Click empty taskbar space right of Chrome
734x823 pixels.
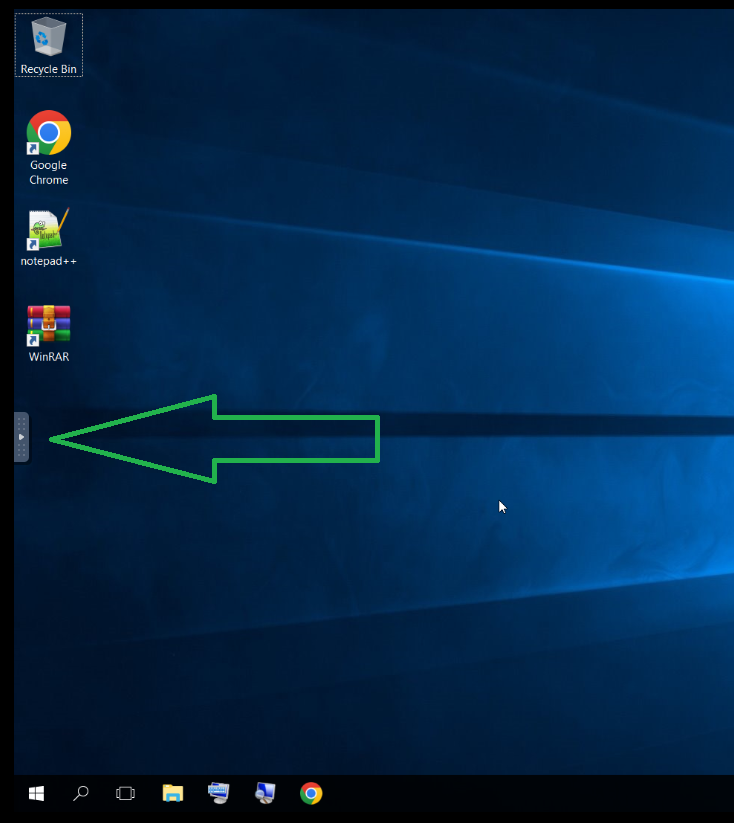500,795
